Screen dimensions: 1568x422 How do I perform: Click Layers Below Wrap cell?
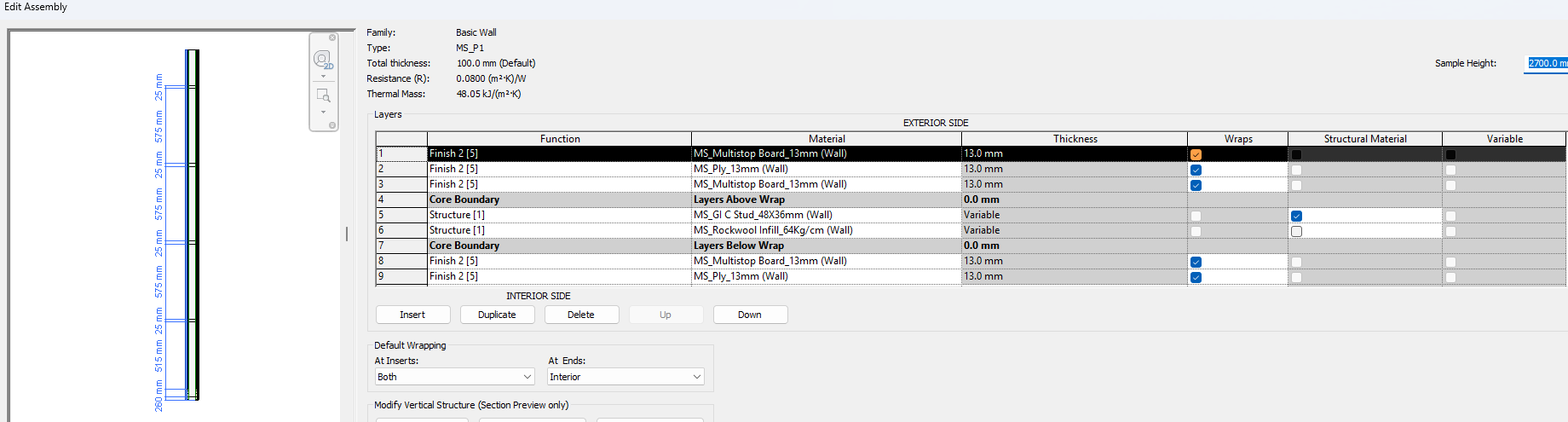click(827, 246)
